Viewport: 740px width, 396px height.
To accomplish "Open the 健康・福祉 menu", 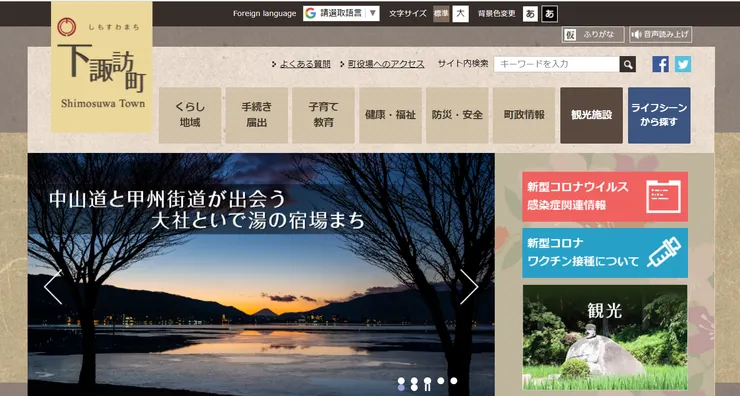I will 390,115.
